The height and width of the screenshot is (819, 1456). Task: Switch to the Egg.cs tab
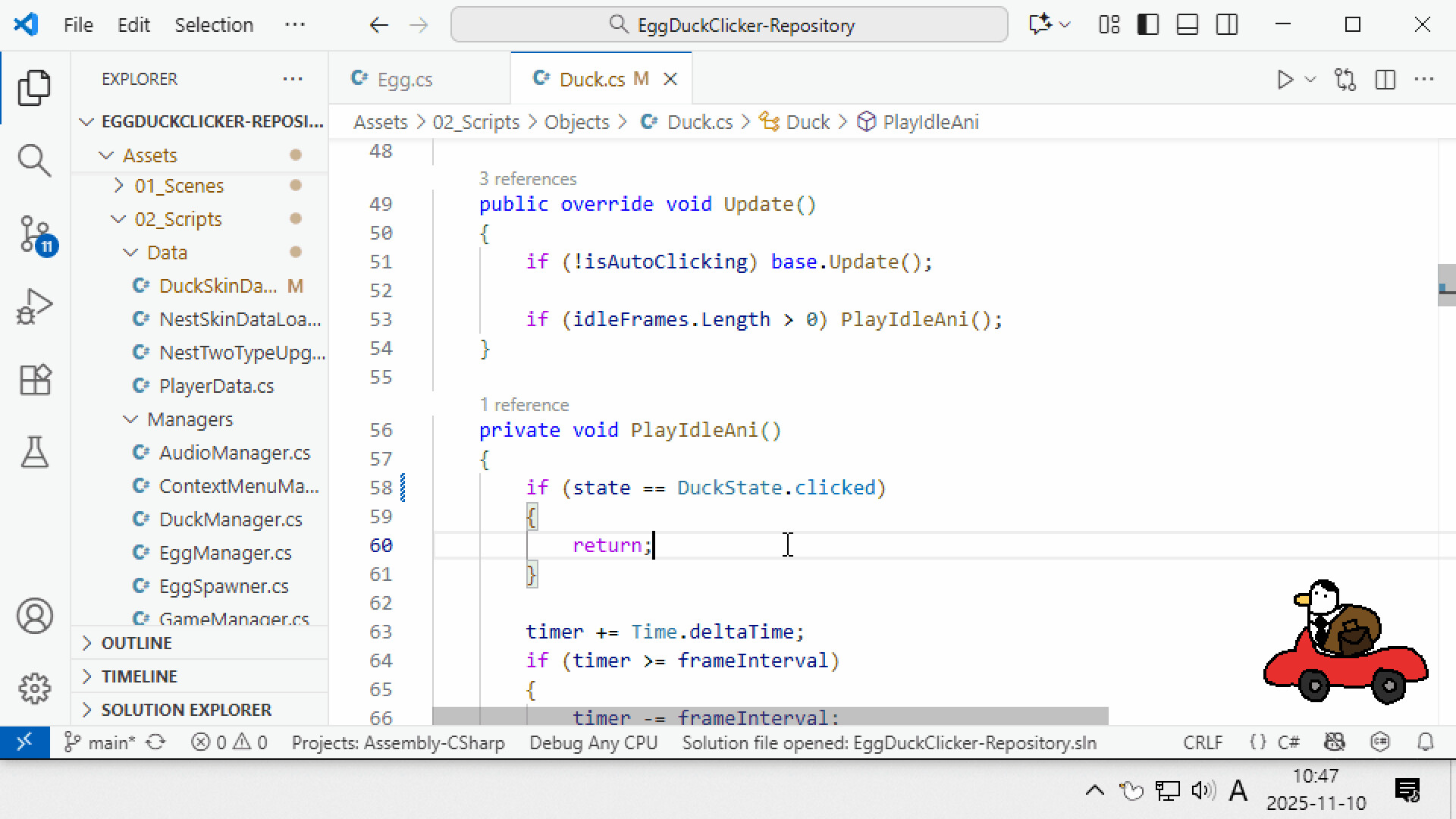point(404,79)
